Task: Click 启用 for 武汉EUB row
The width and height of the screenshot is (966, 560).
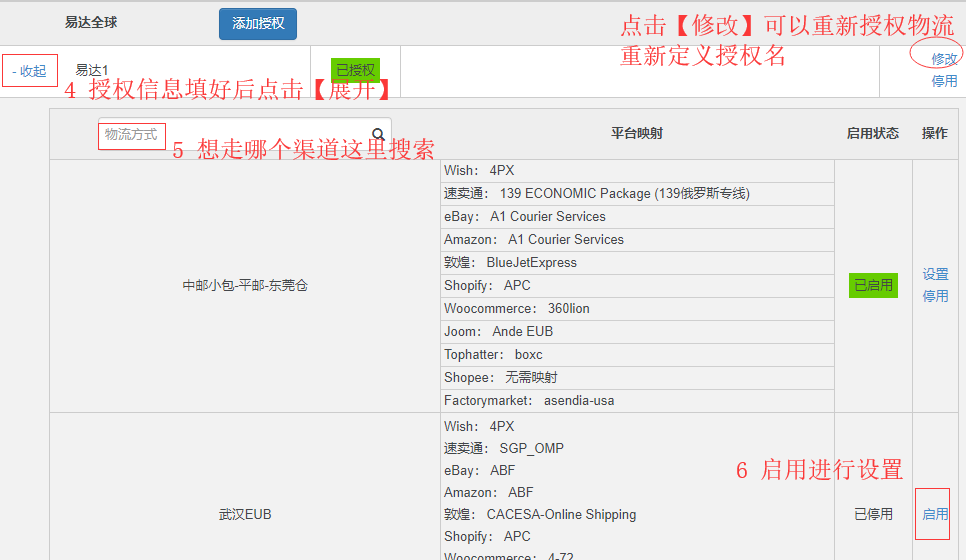Action: point(935,514)
